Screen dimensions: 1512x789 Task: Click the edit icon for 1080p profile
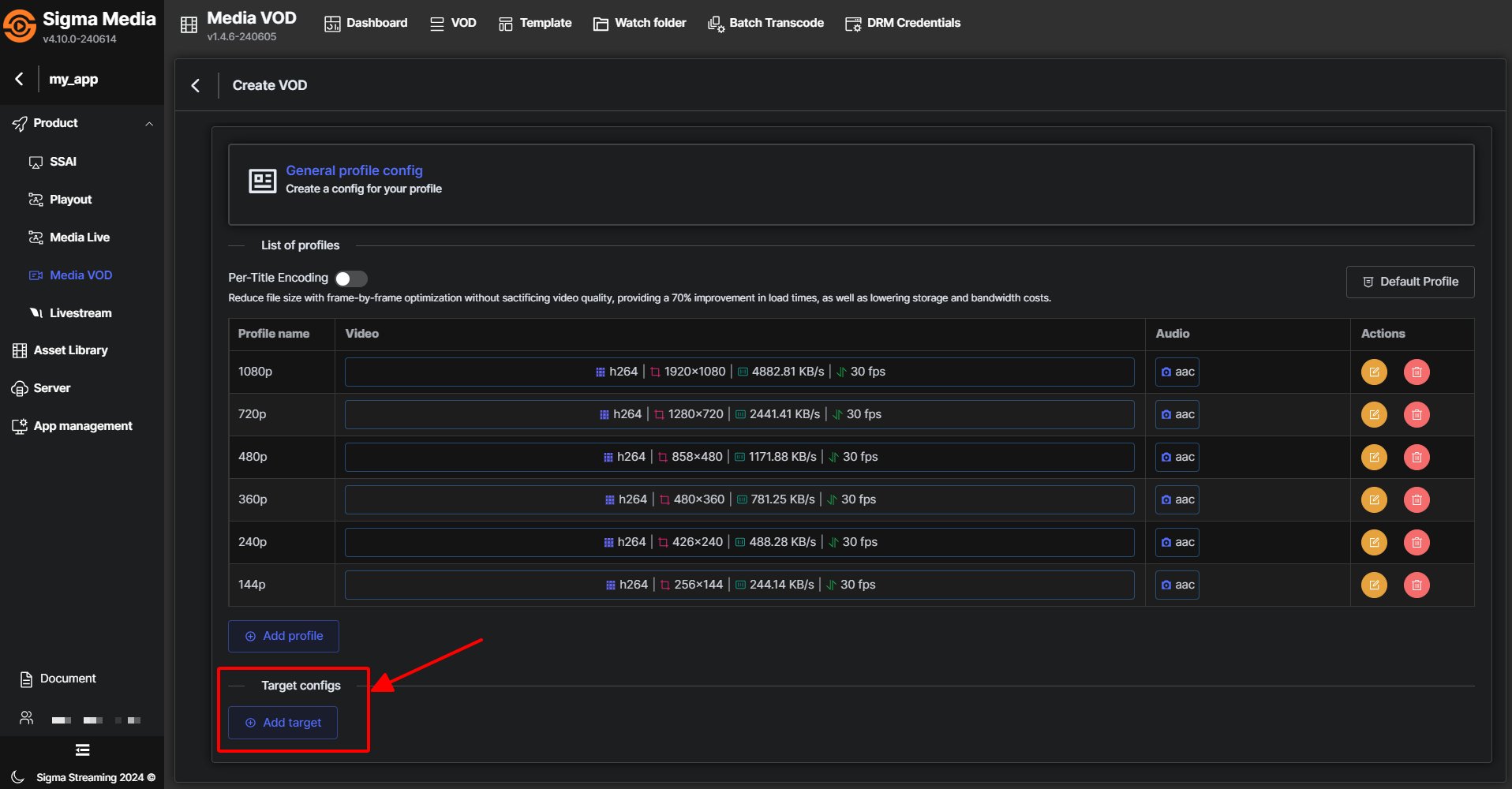tap(1374, 372)
